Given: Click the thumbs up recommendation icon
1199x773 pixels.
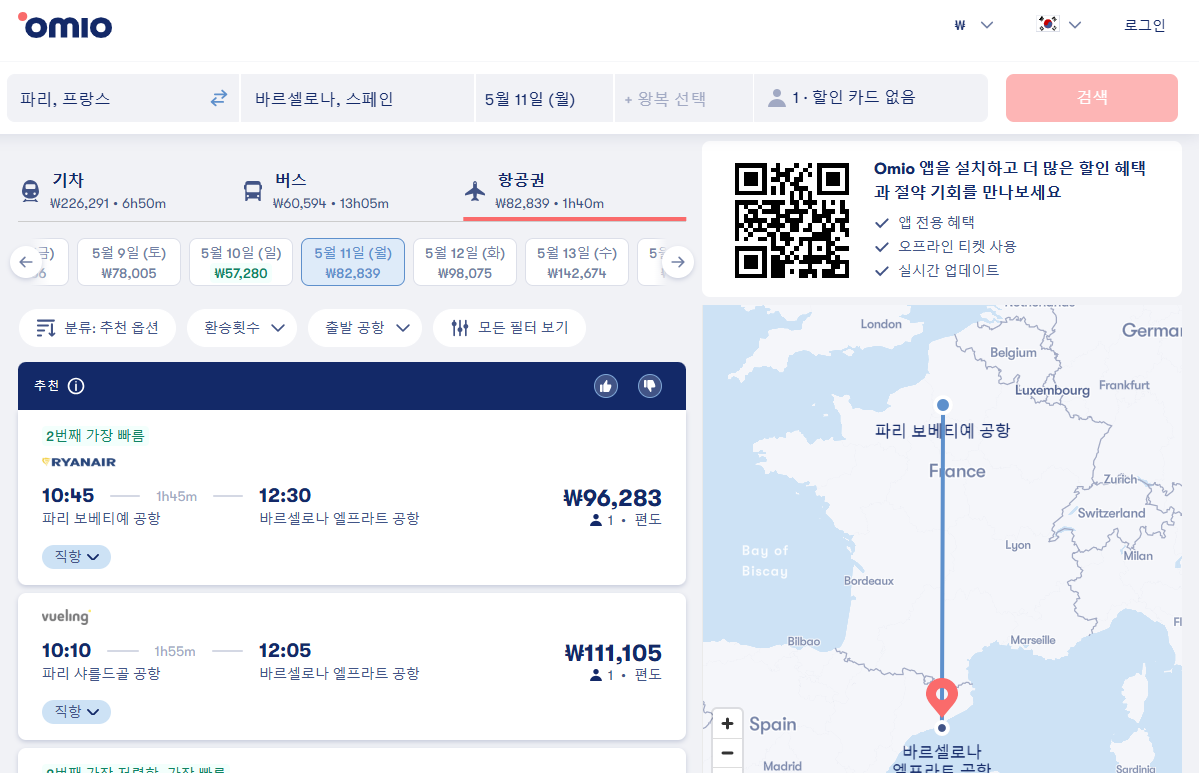Looking at the screenshot, I should [606, 386].
